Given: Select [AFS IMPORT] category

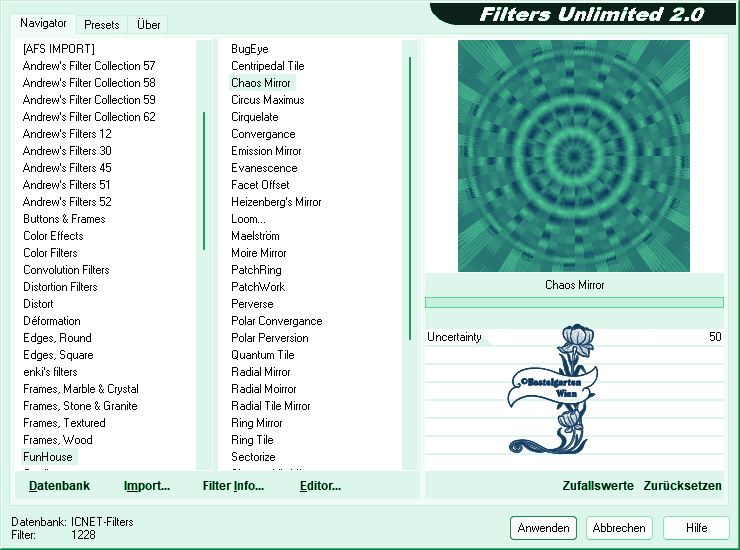Looking at the screenshot, I should pyautogui.click(x=59, y=49).
